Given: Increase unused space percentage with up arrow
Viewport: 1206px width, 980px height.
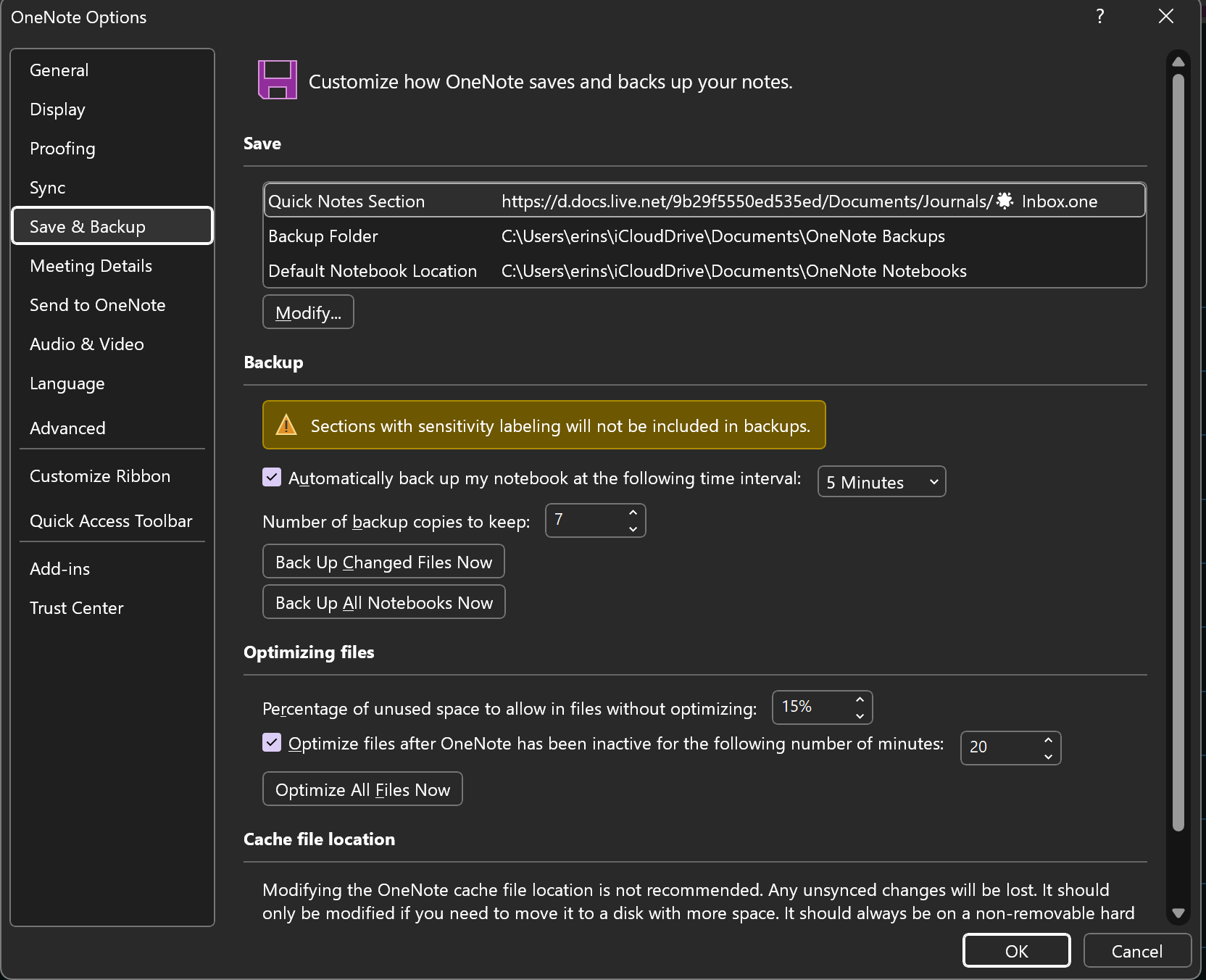Looking at the screenshot, I should 860,699.
